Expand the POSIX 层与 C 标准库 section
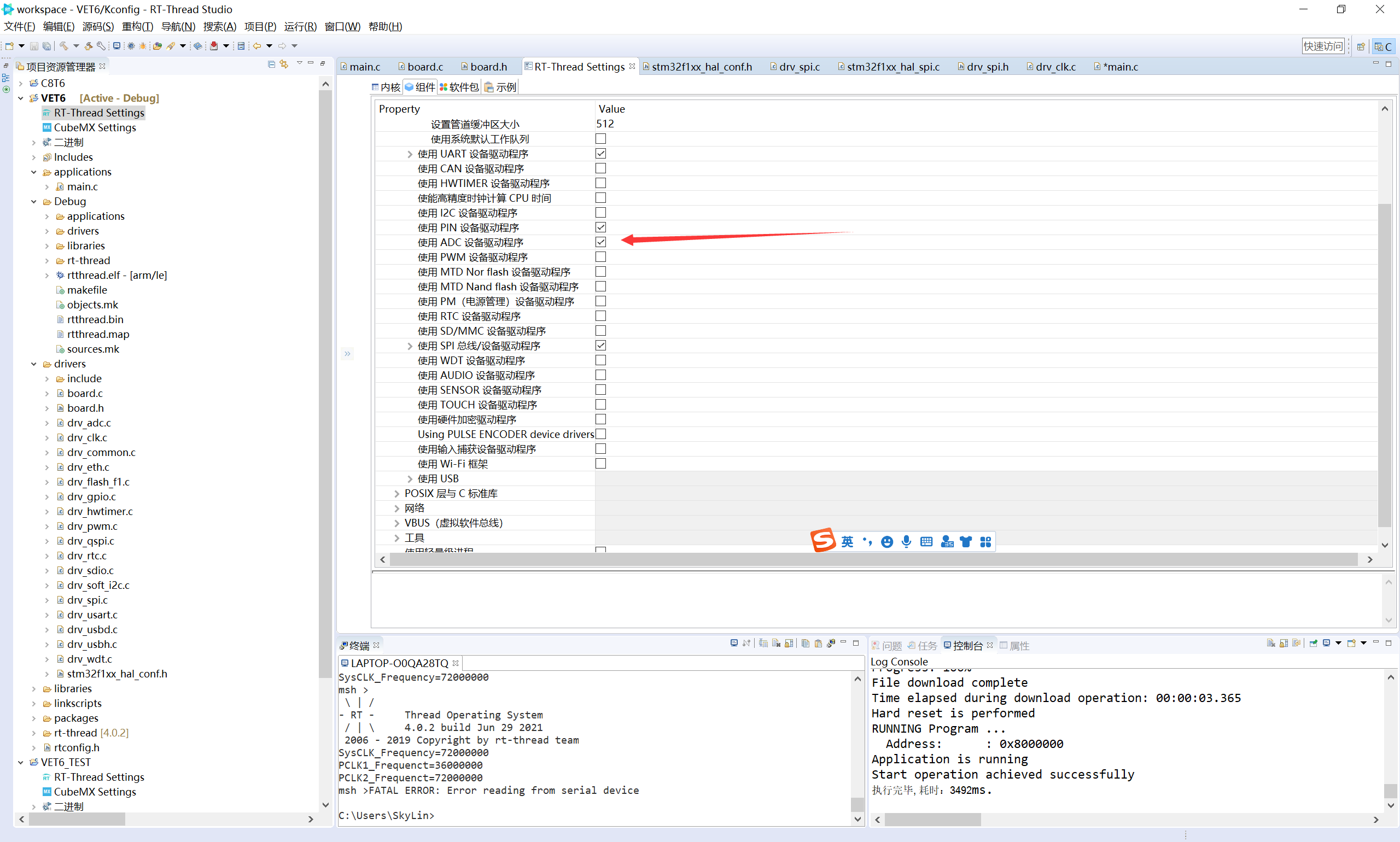Screen dimensions: 1400x842 click(x=396, y=493)
